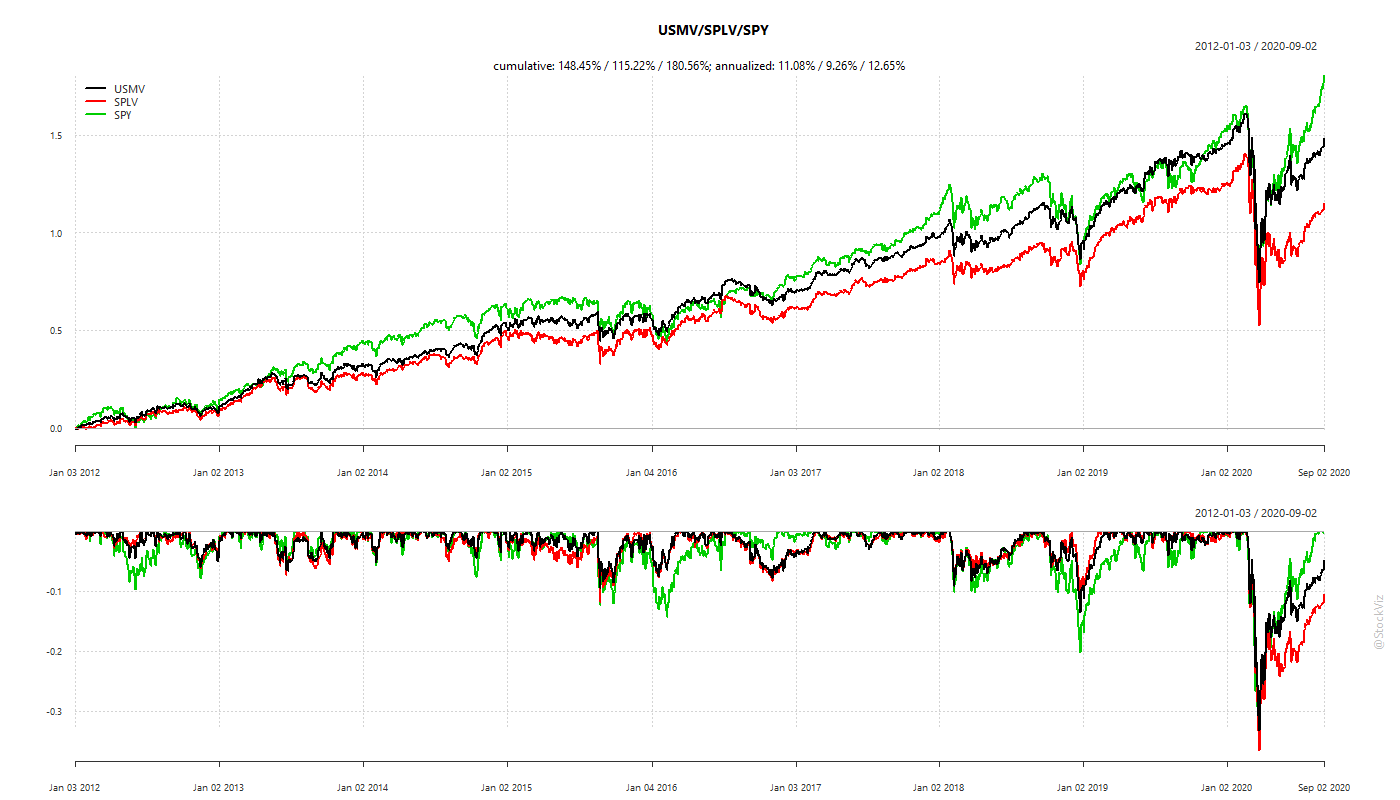This screenshot has width=1400, height=800.
Task: Click Jan 02 2018 on drawdown chart axis
Action: tap(940, 788)
